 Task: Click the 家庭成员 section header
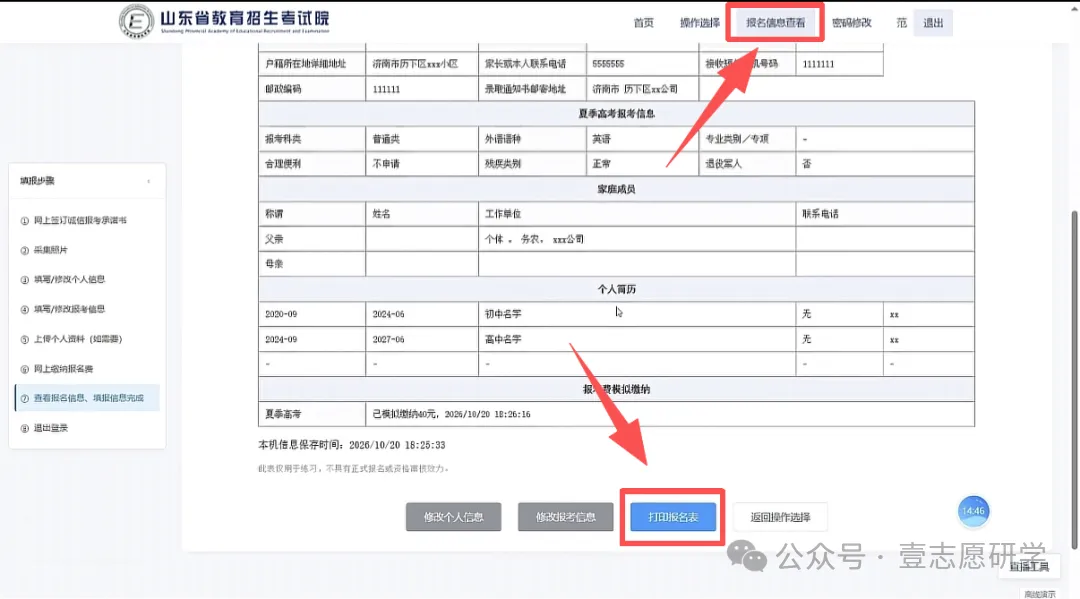tap(616, 189)
